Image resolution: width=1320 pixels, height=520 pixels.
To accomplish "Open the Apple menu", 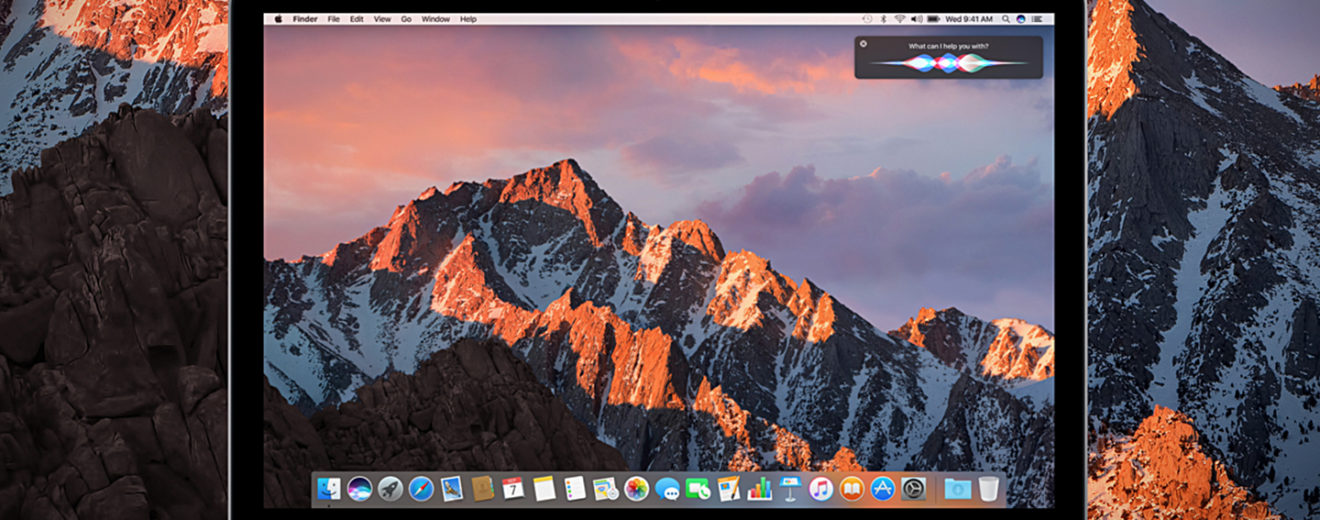I will coord(278,19).
